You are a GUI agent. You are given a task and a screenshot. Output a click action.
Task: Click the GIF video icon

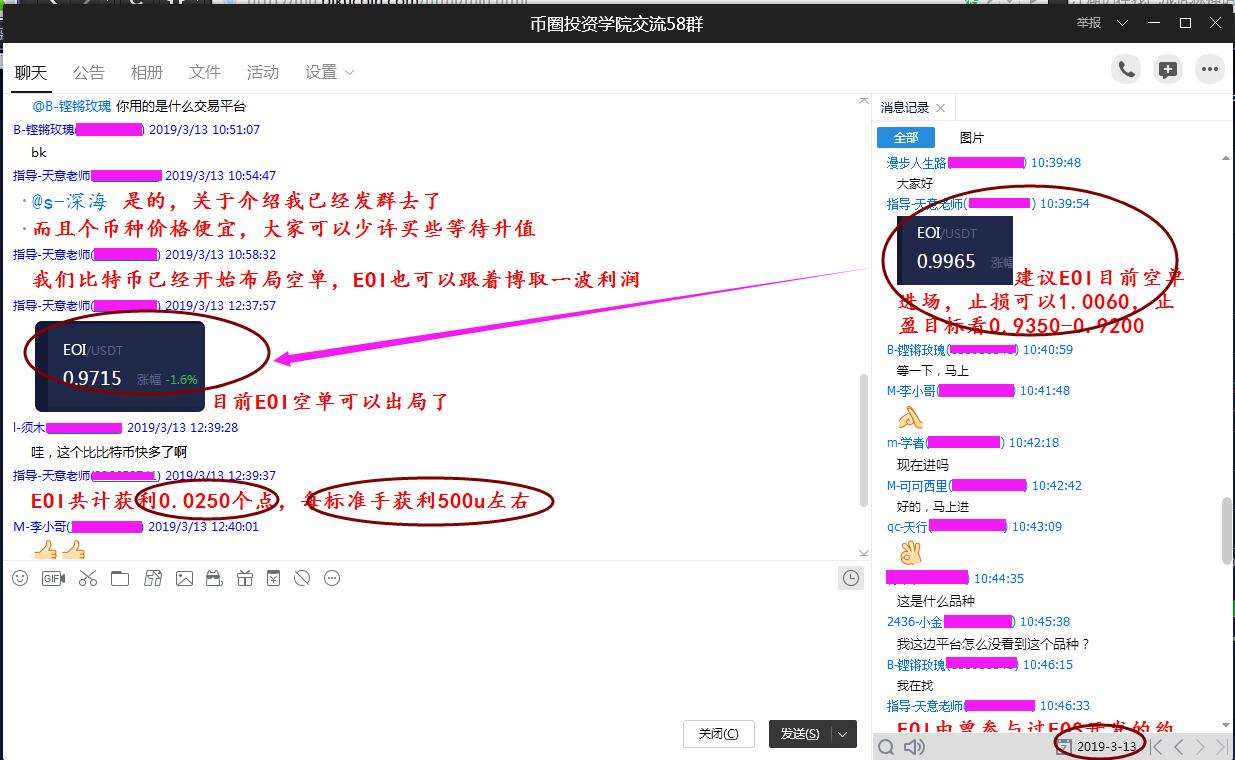53,578
